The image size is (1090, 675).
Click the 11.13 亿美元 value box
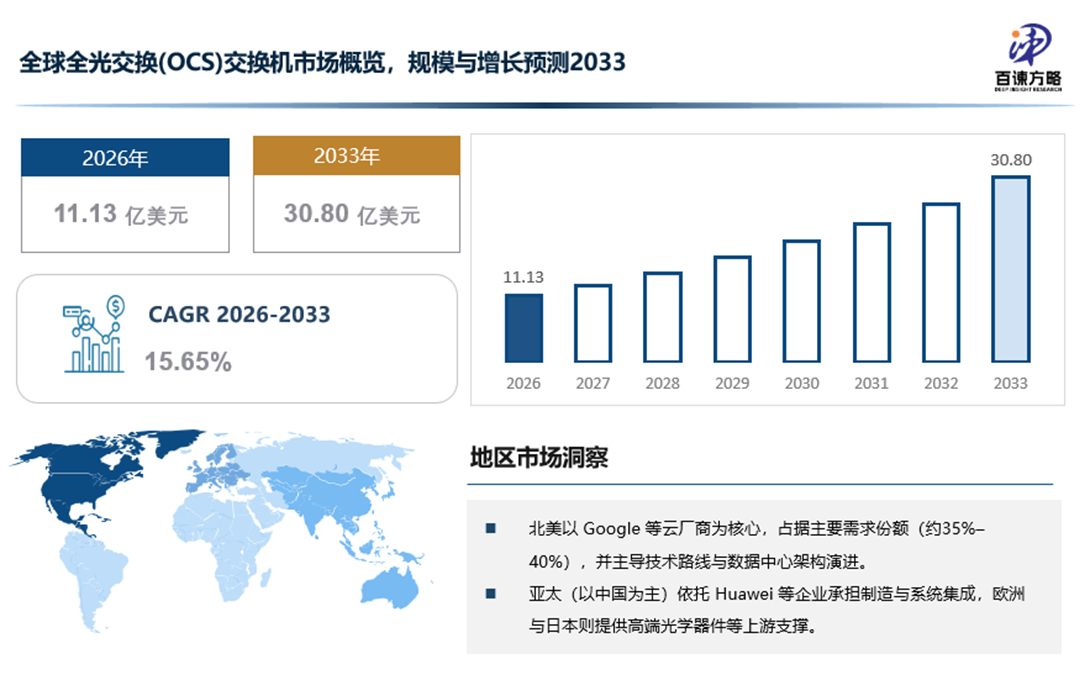coord(125,214)
